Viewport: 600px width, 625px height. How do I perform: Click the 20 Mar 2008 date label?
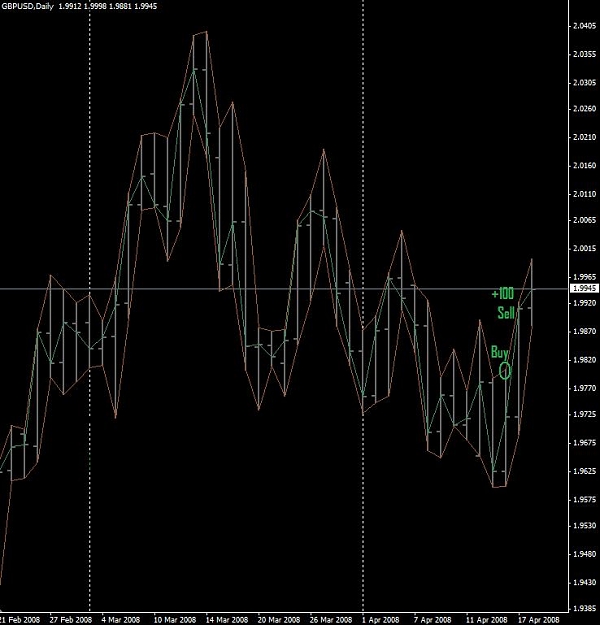coord(279,620)
